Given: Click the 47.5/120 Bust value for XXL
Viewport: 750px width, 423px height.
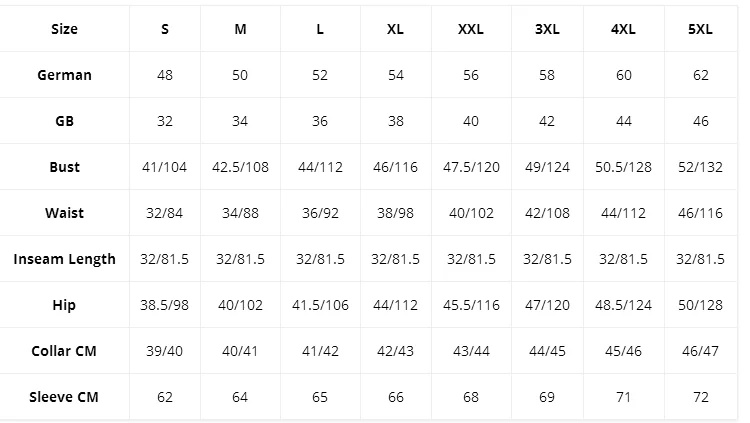Looking at the screenshot, I should coord(470,167).
